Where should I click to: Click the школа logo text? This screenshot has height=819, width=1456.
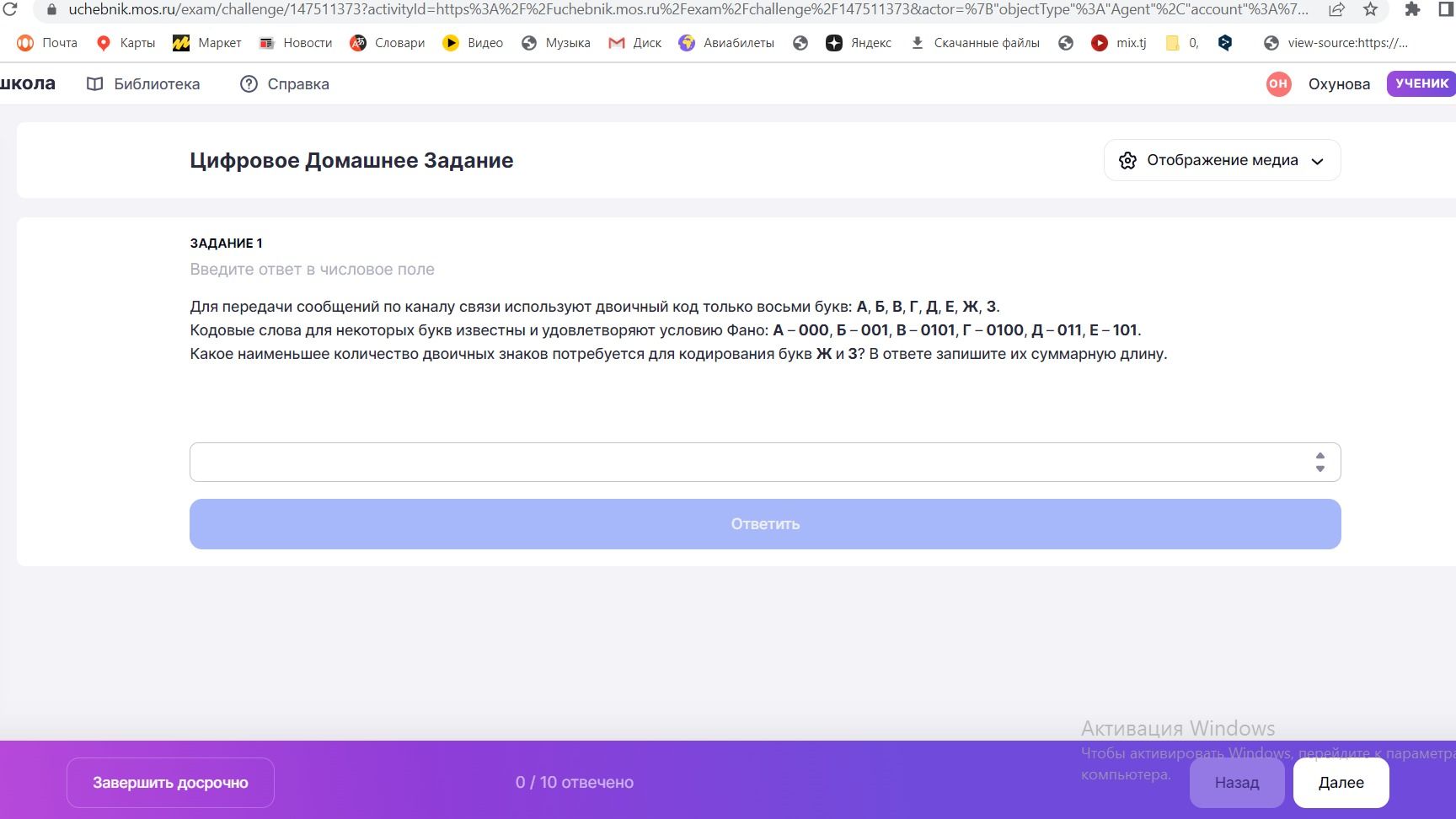pyautogui.click(x=28, y=83)
